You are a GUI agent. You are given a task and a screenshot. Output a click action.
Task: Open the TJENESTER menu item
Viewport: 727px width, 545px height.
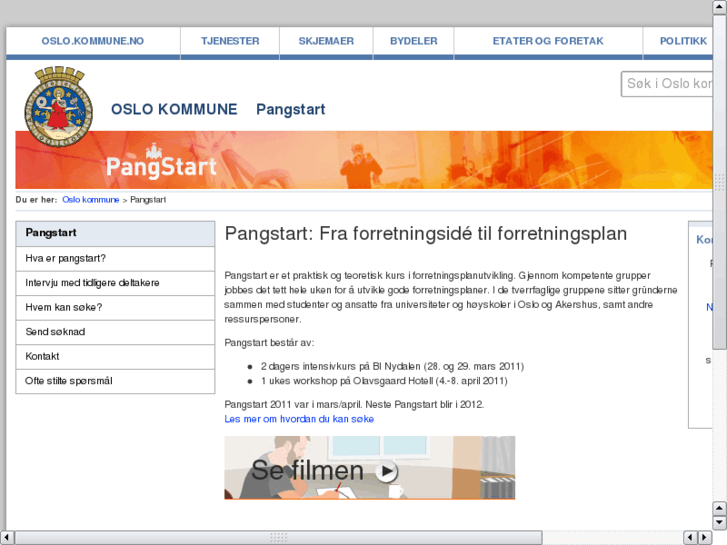click(230, 41)
